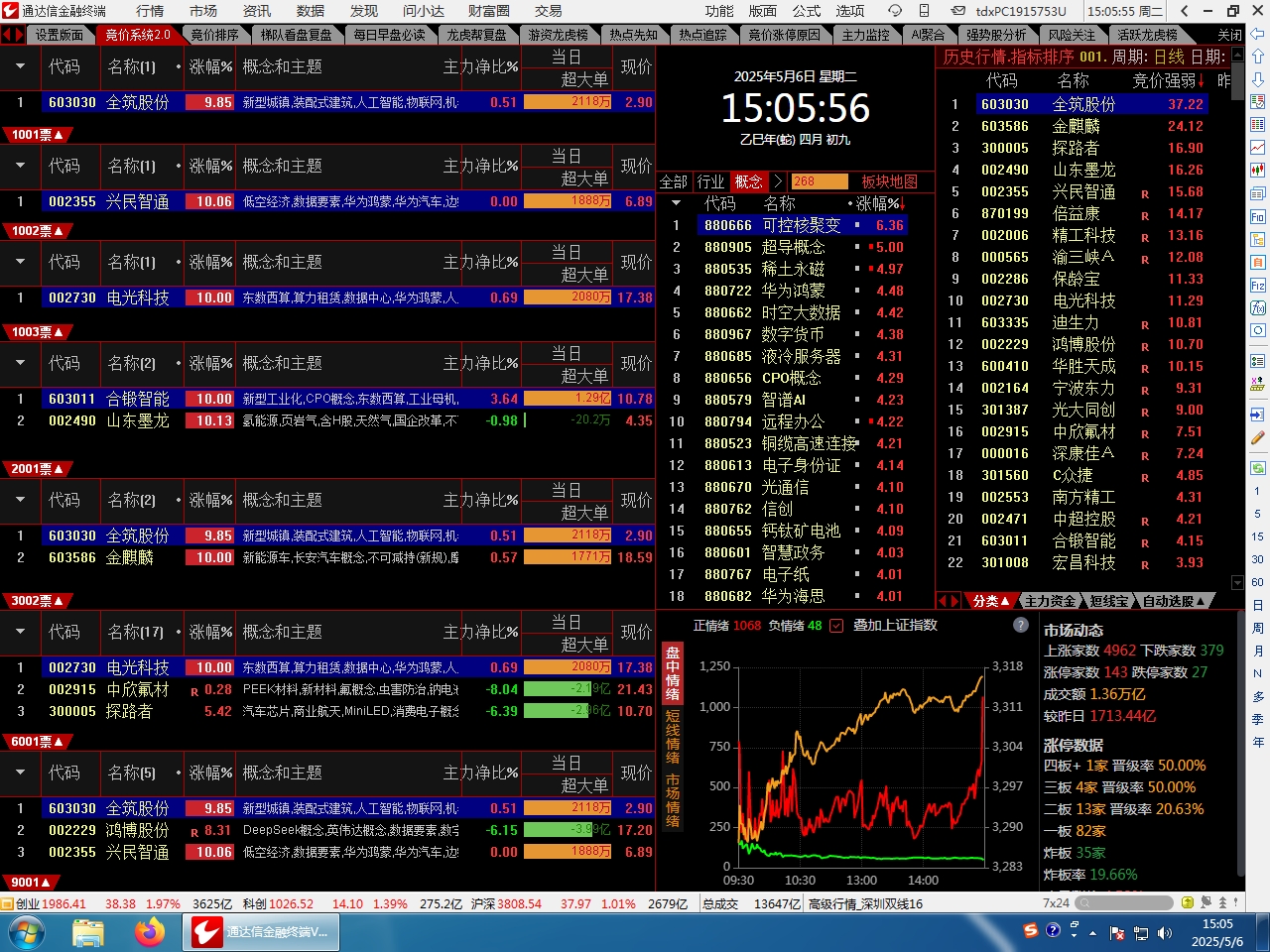The width and height of the screenshot is (1270, 952).
Task: Click the customer service headset icon
Action: point(895,11)
